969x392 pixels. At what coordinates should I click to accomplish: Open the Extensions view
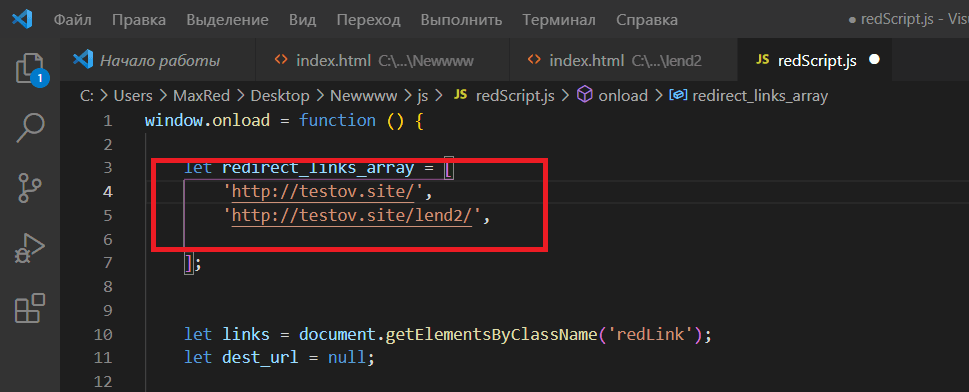click(x=30, y=308)
